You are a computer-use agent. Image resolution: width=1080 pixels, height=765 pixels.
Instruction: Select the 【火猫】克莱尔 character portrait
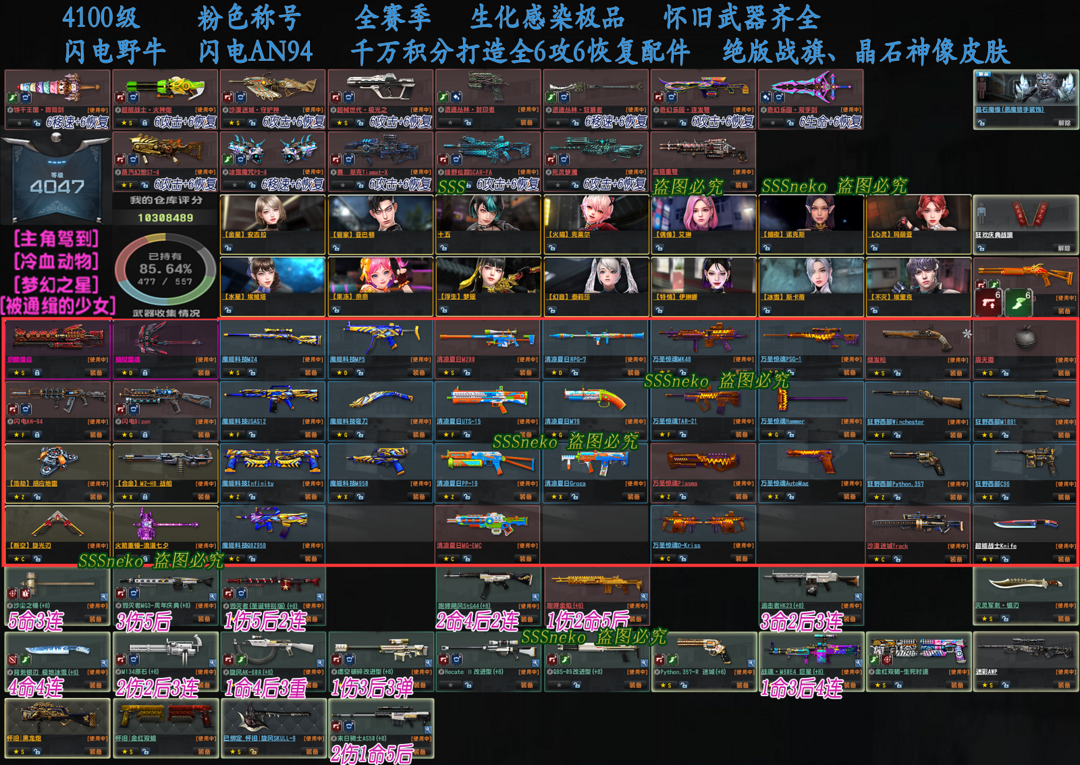(x=595, y=213)
